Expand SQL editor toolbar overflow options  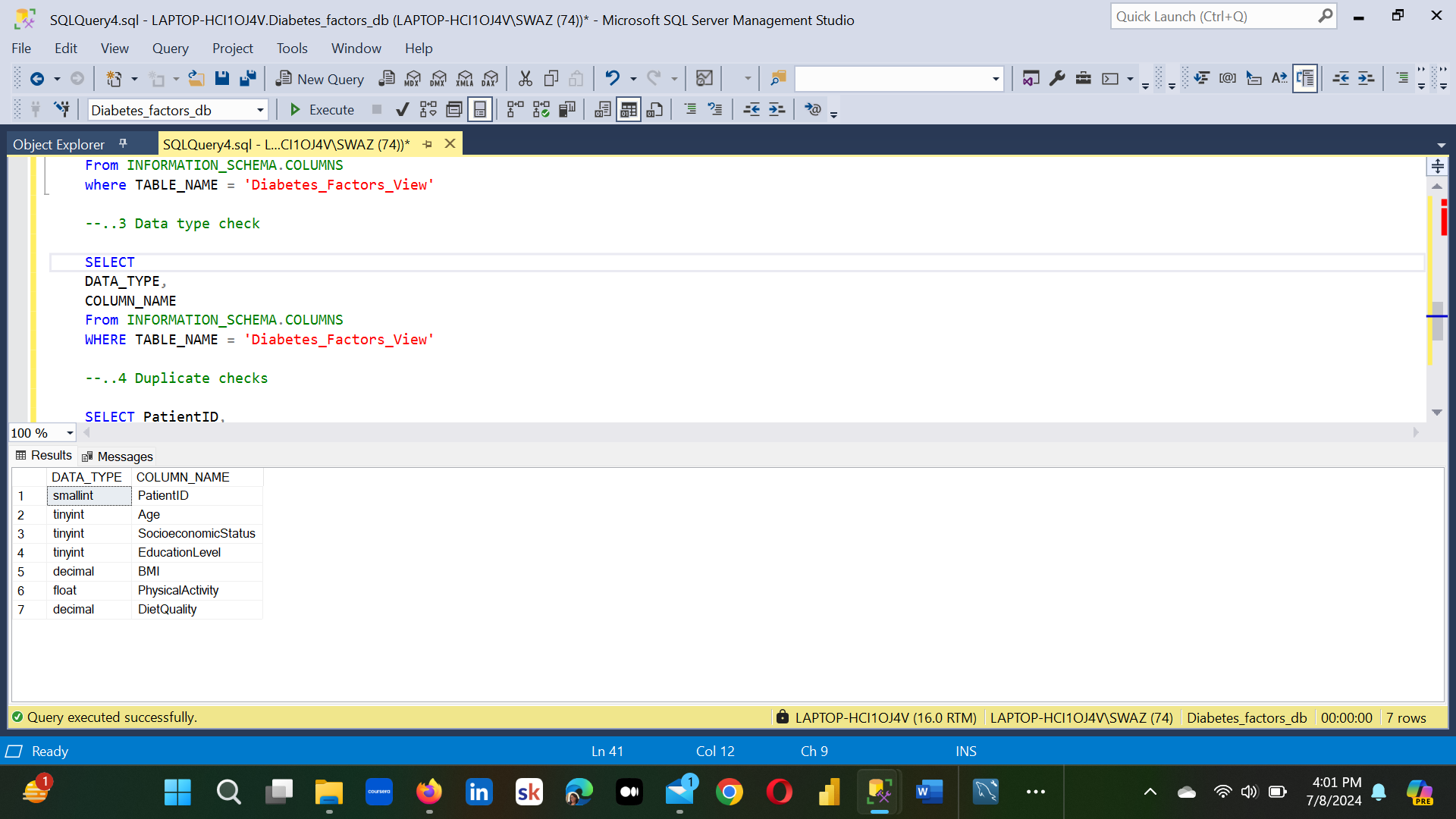click(834, 114)
